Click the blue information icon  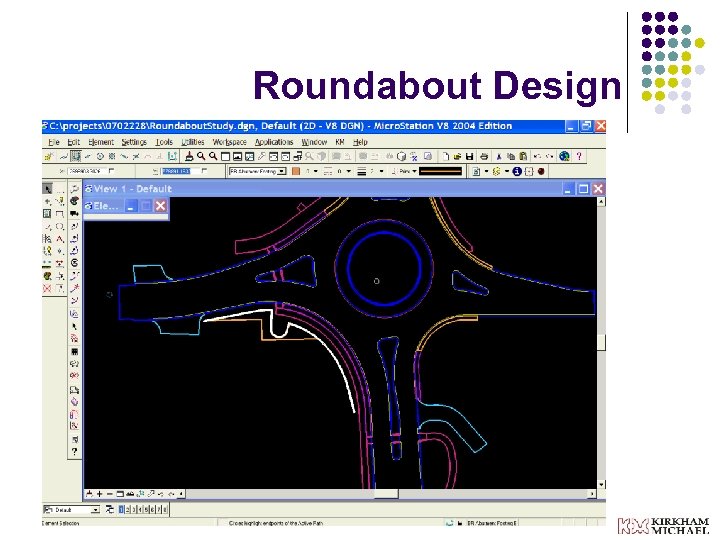tap(517, 171)
